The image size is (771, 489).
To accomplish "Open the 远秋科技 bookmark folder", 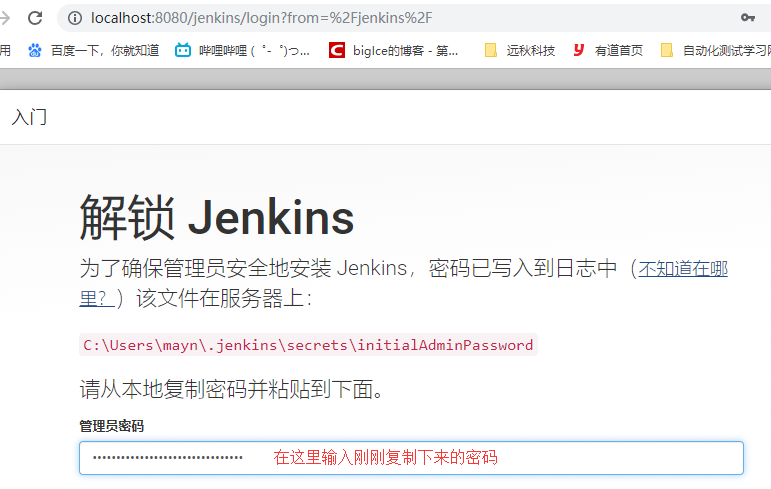I will (520, 50).
